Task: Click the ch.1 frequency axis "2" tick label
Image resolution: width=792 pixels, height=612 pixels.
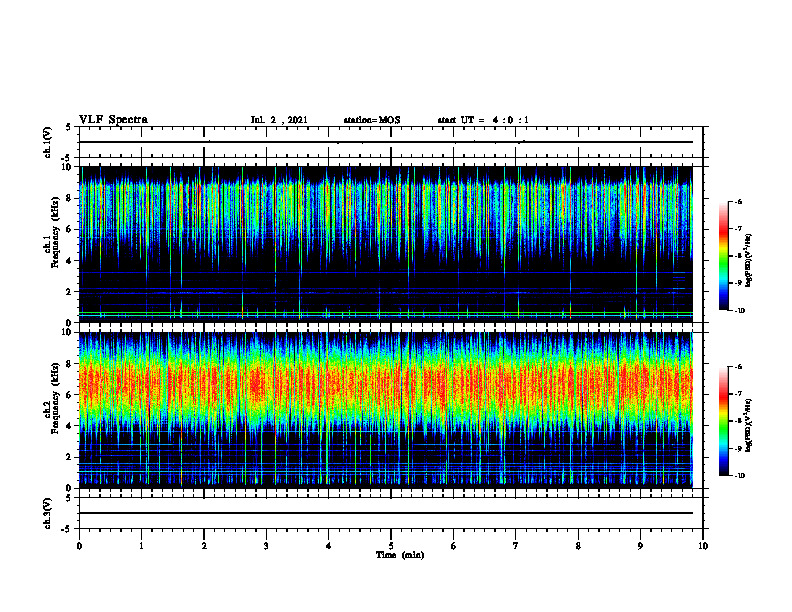Action: (x=70, y=292)
